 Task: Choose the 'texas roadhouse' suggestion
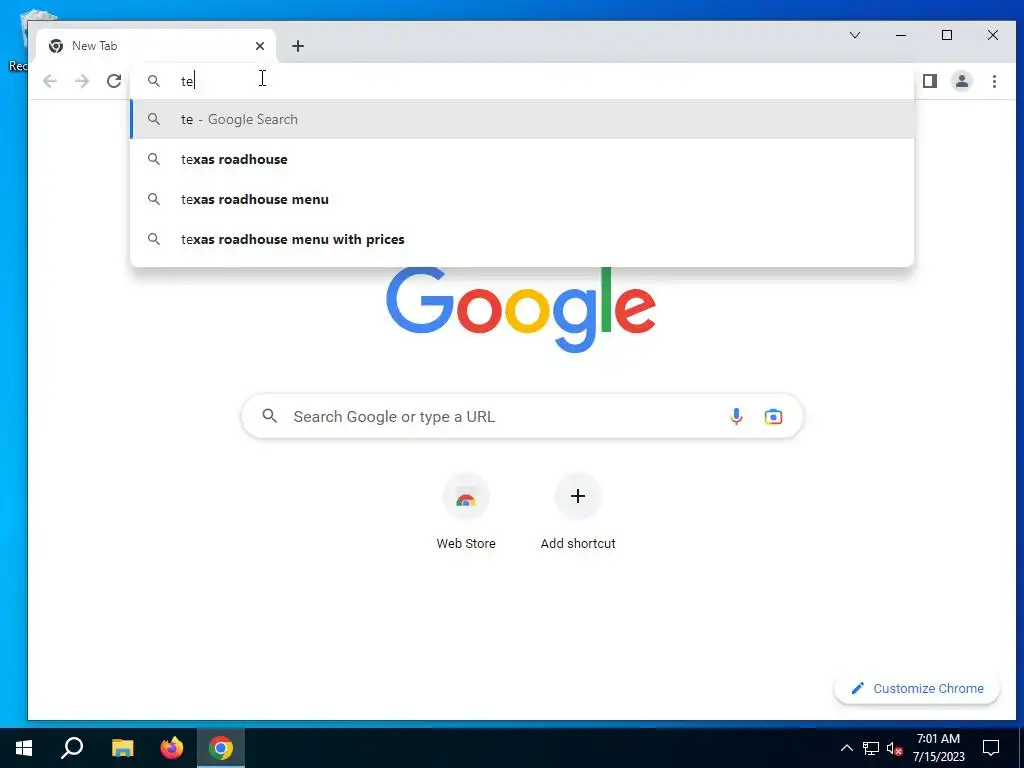coord(522,159)
